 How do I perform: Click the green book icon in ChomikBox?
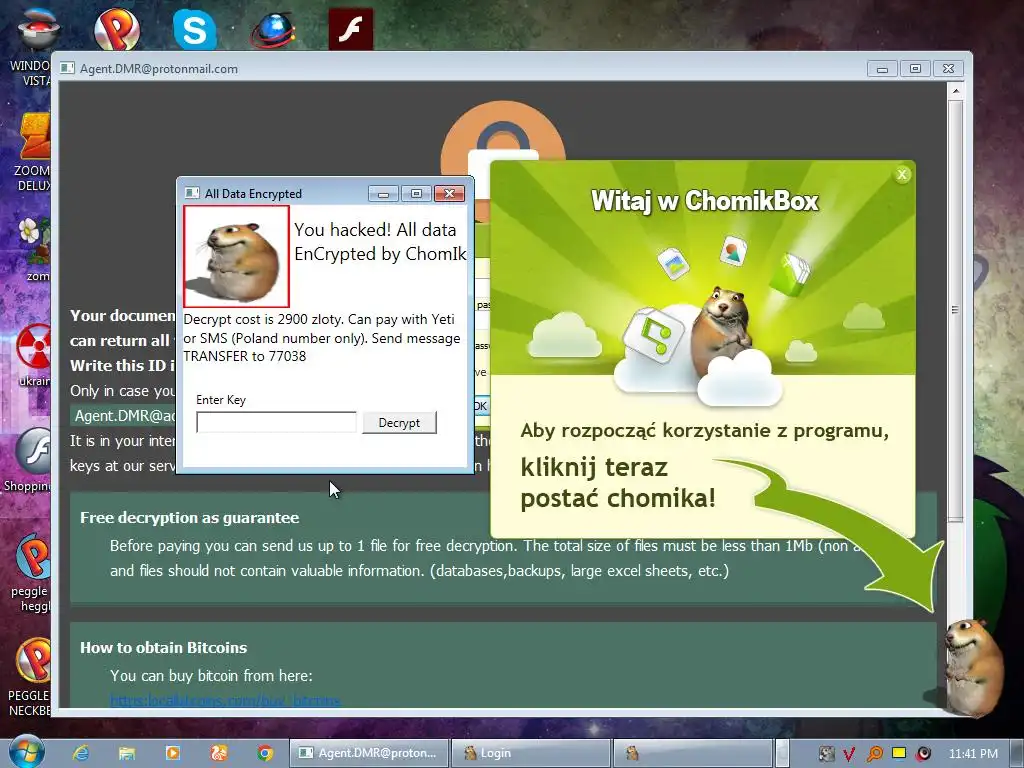click(790, 273)
